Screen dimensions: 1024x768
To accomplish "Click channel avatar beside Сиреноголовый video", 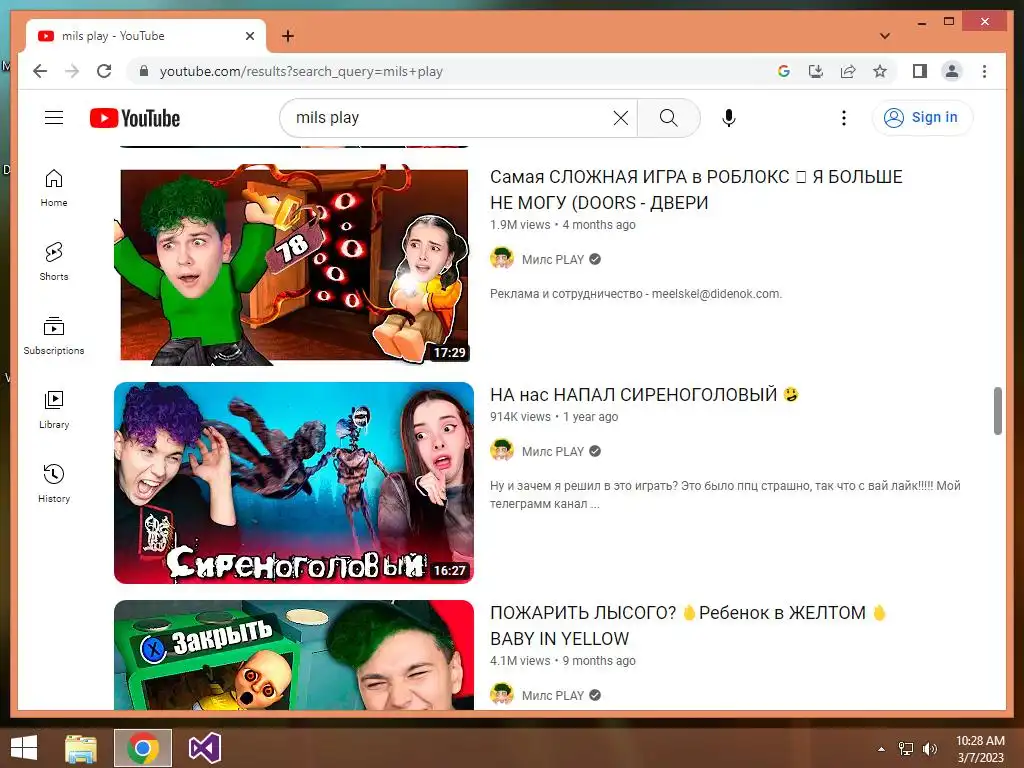I will (502, 451).
